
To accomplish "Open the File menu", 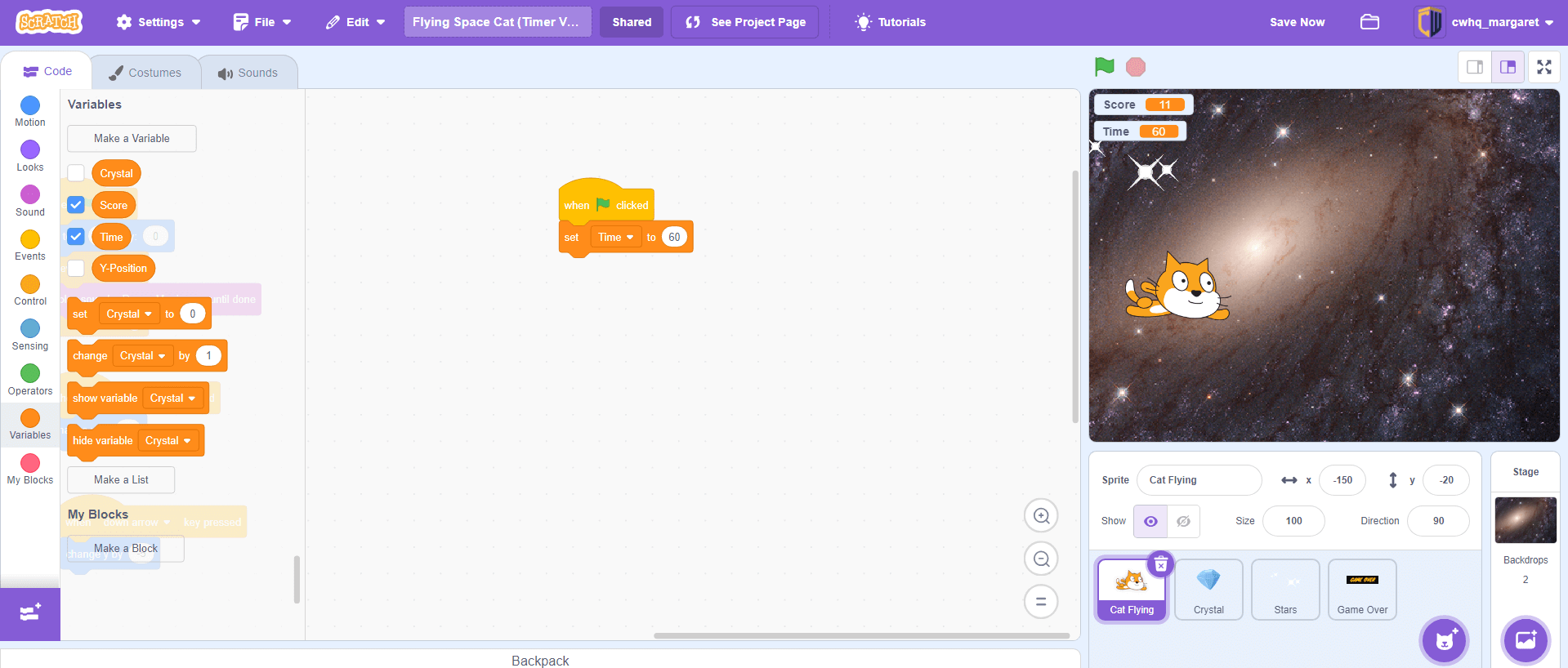I will pyautogui.click(x=262, y=22).
